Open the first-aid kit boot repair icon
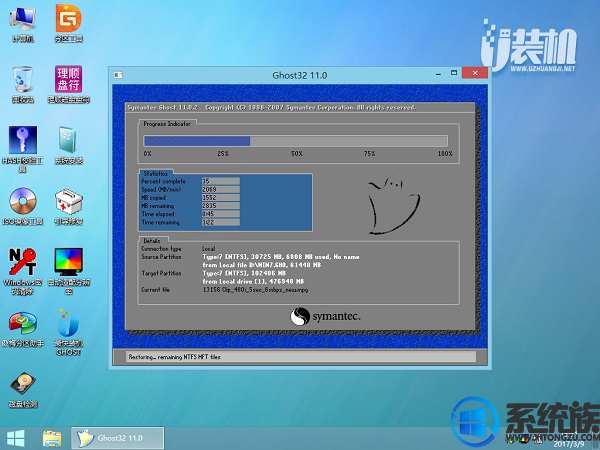Viewport: 600px width, 450px height. click(68, 201)
